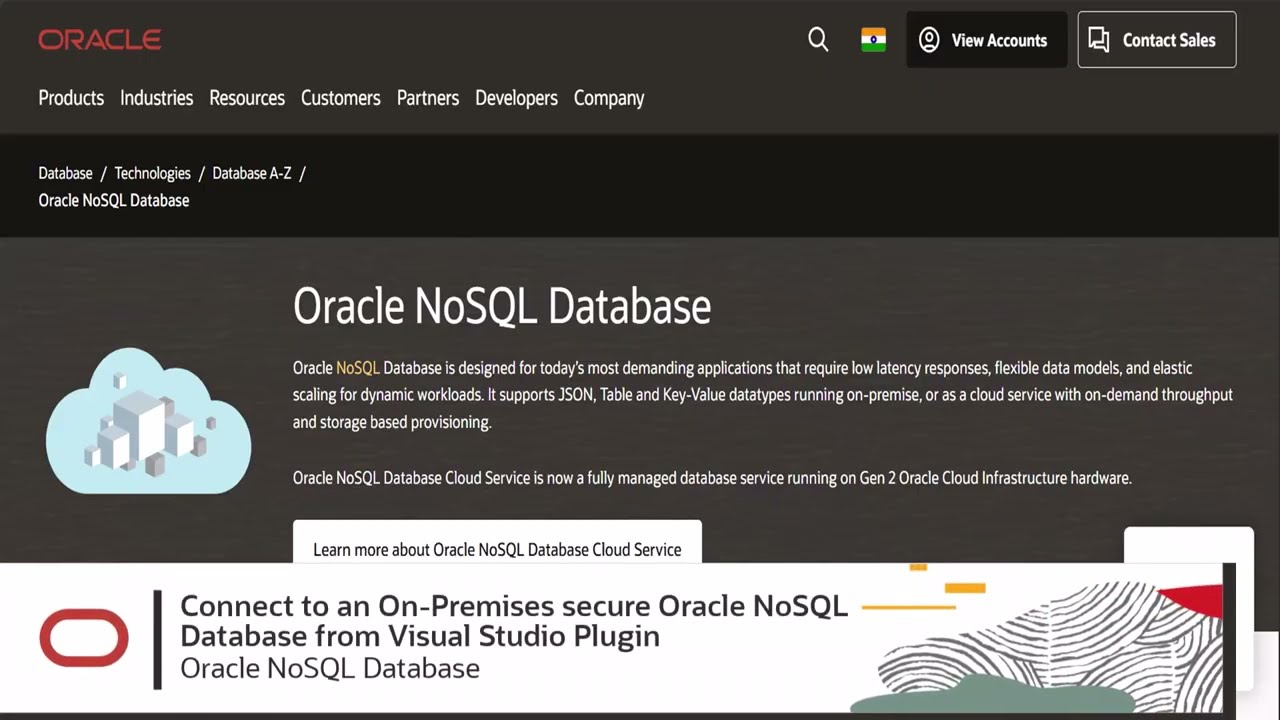Click the View Accounts button
Screen dimensions: 1280x720
987,40
